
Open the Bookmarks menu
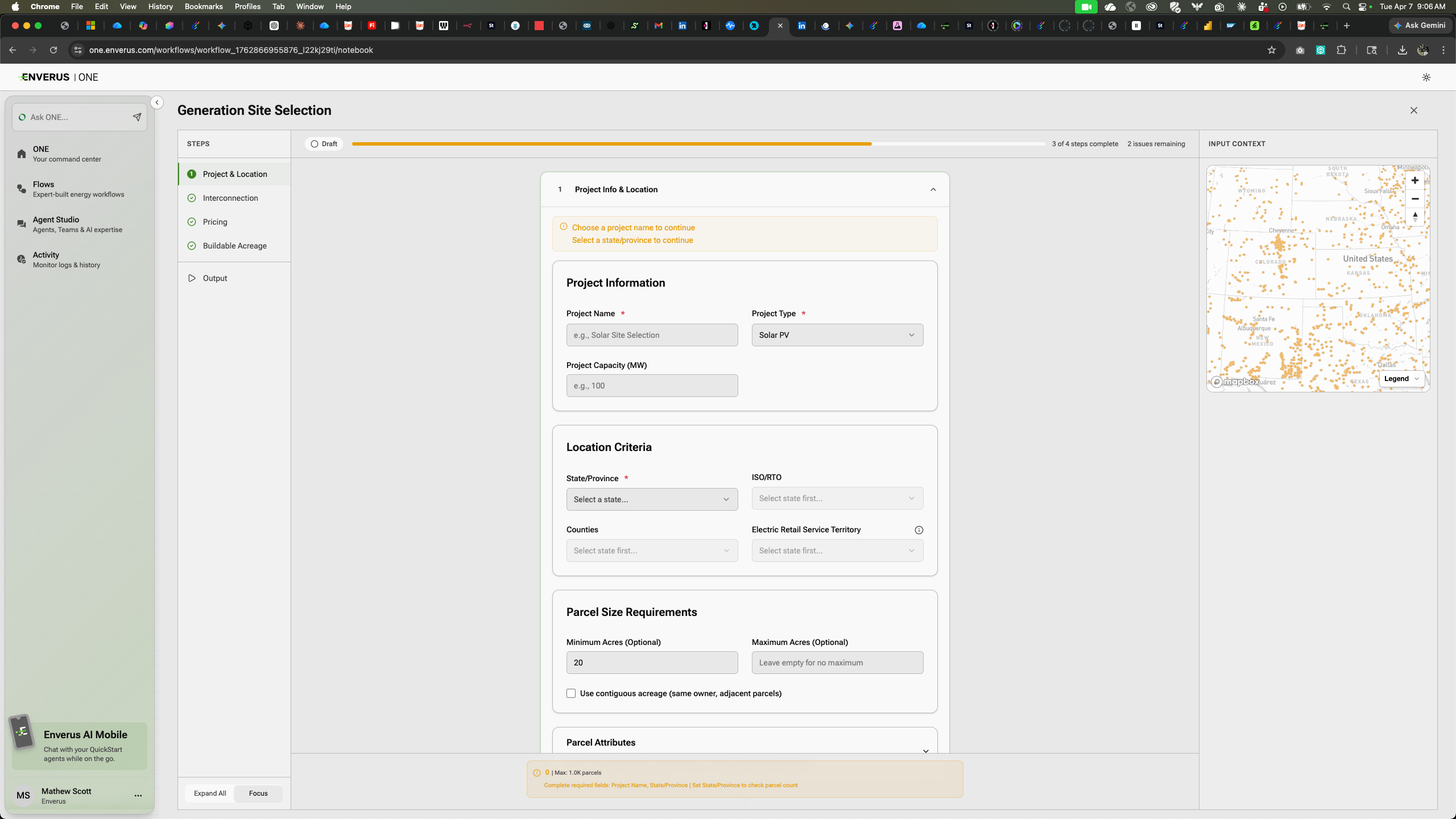(204, 6)
